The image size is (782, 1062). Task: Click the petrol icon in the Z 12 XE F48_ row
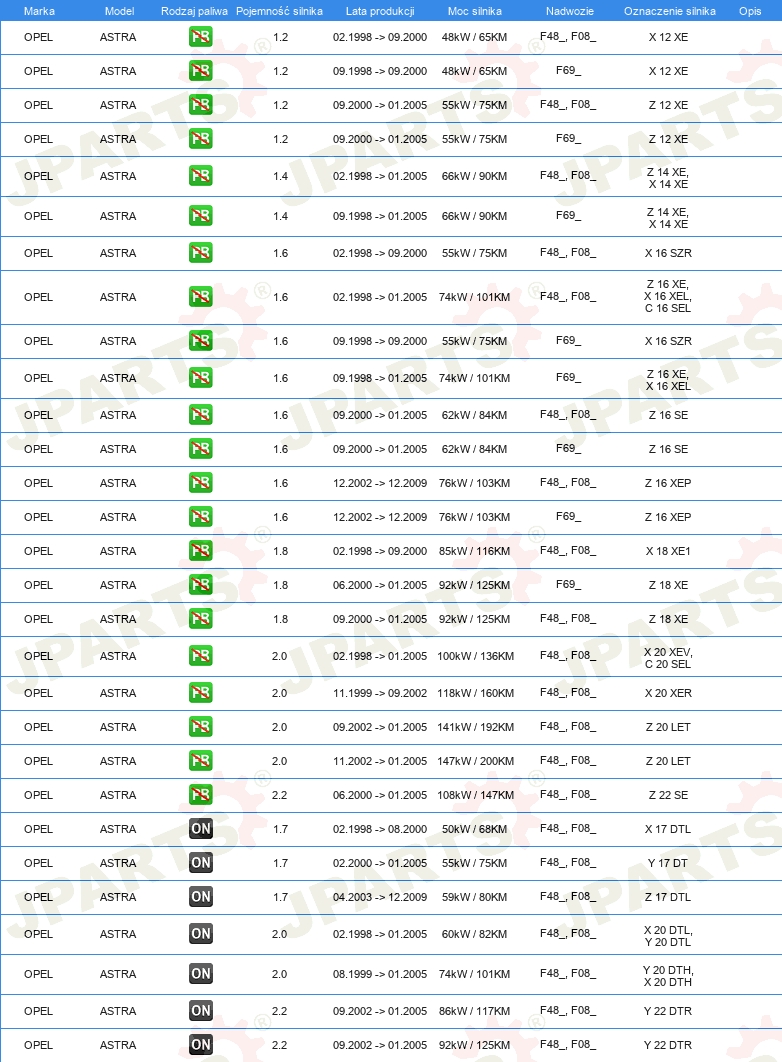point(200,104)
